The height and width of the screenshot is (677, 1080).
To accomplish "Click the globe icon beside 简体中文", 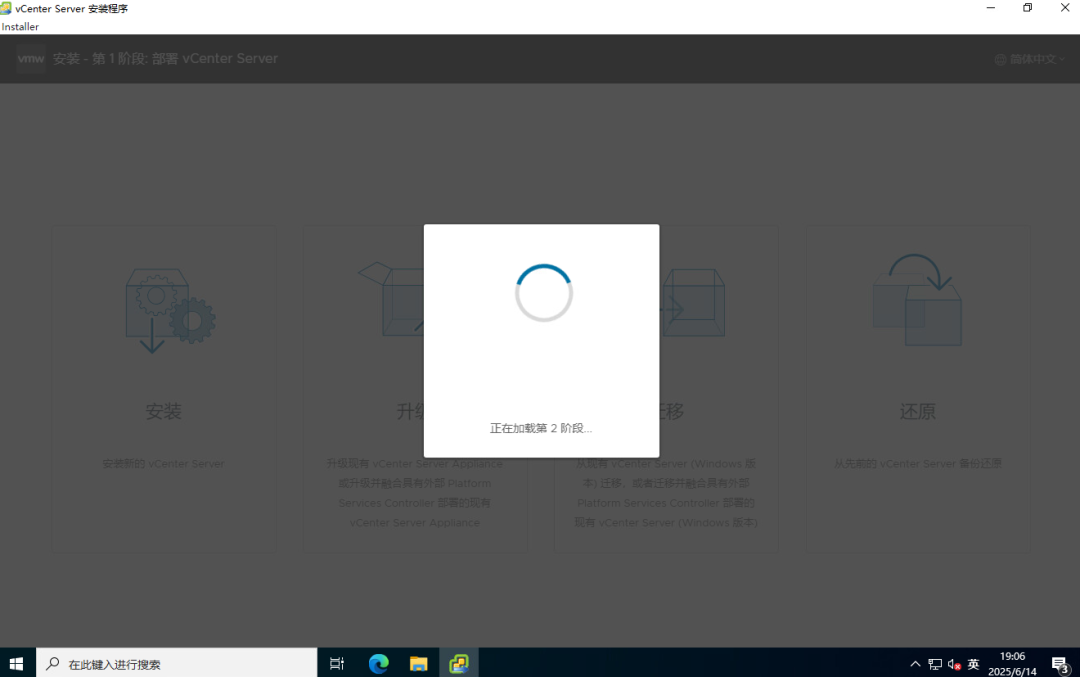I will (1000, 59).
